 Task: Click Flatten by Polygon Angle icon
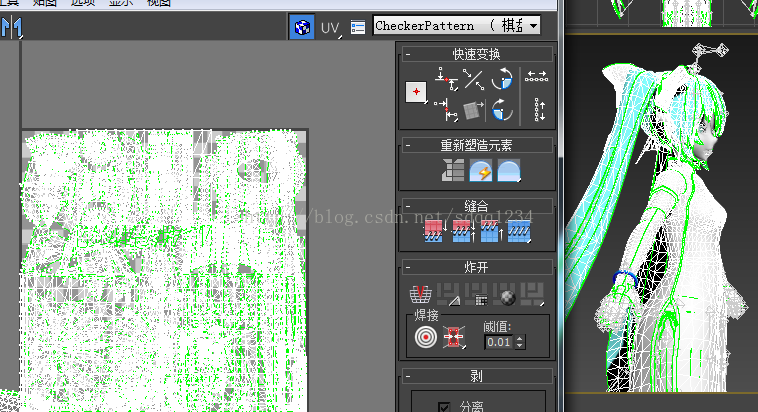(449, 294)
